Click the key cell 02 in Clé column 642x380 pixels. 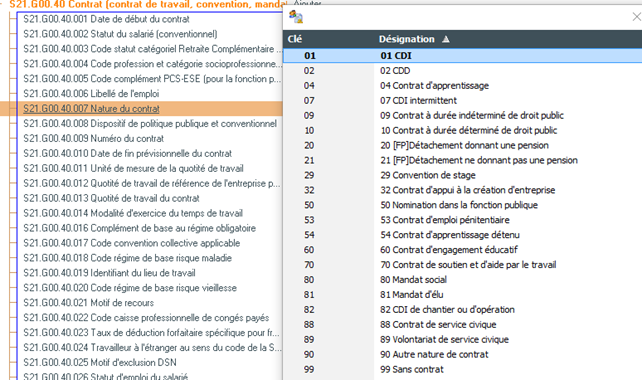309,70
